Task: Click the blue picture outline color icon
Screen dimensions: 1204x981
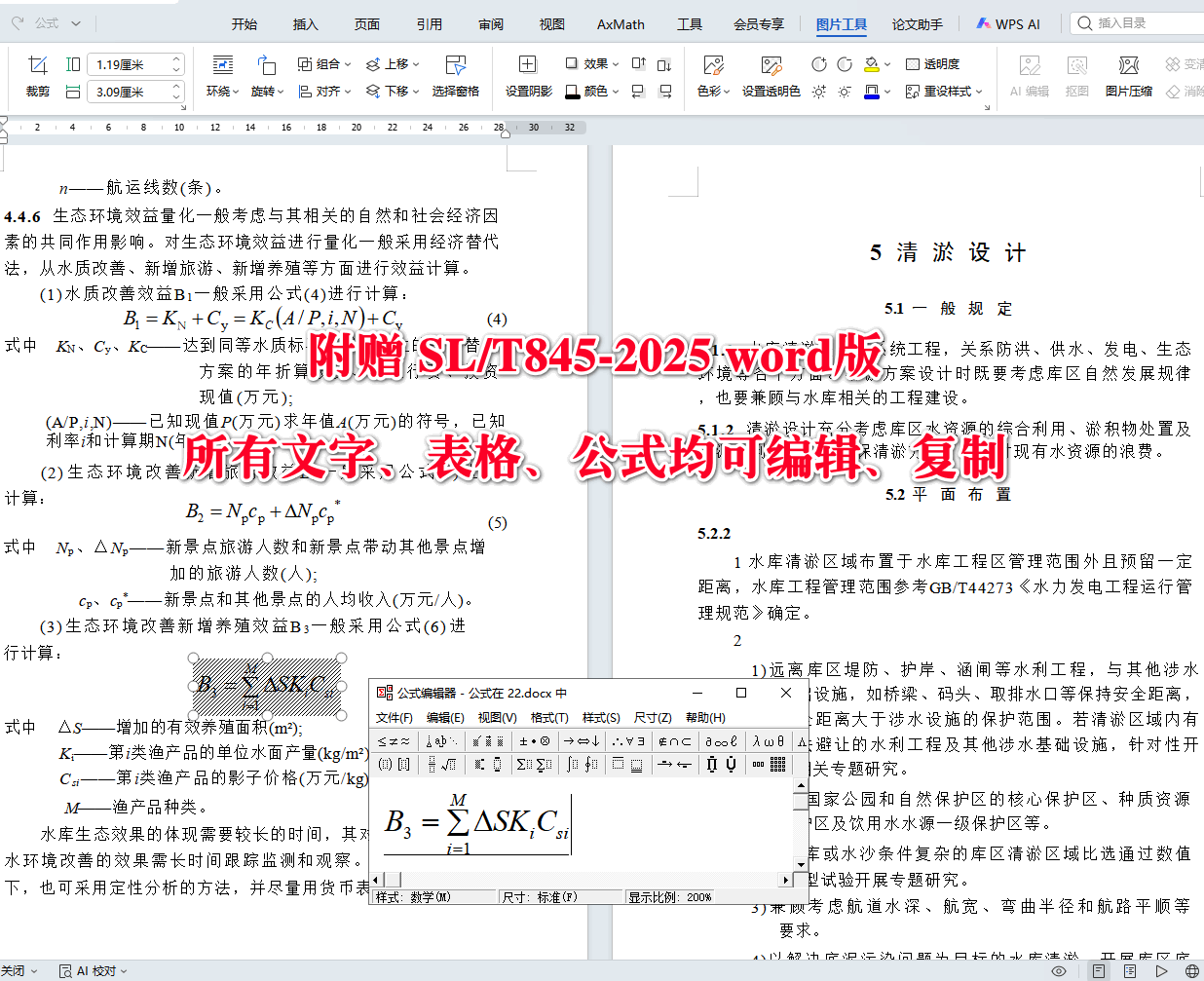Action: click(x=872, y=91)
